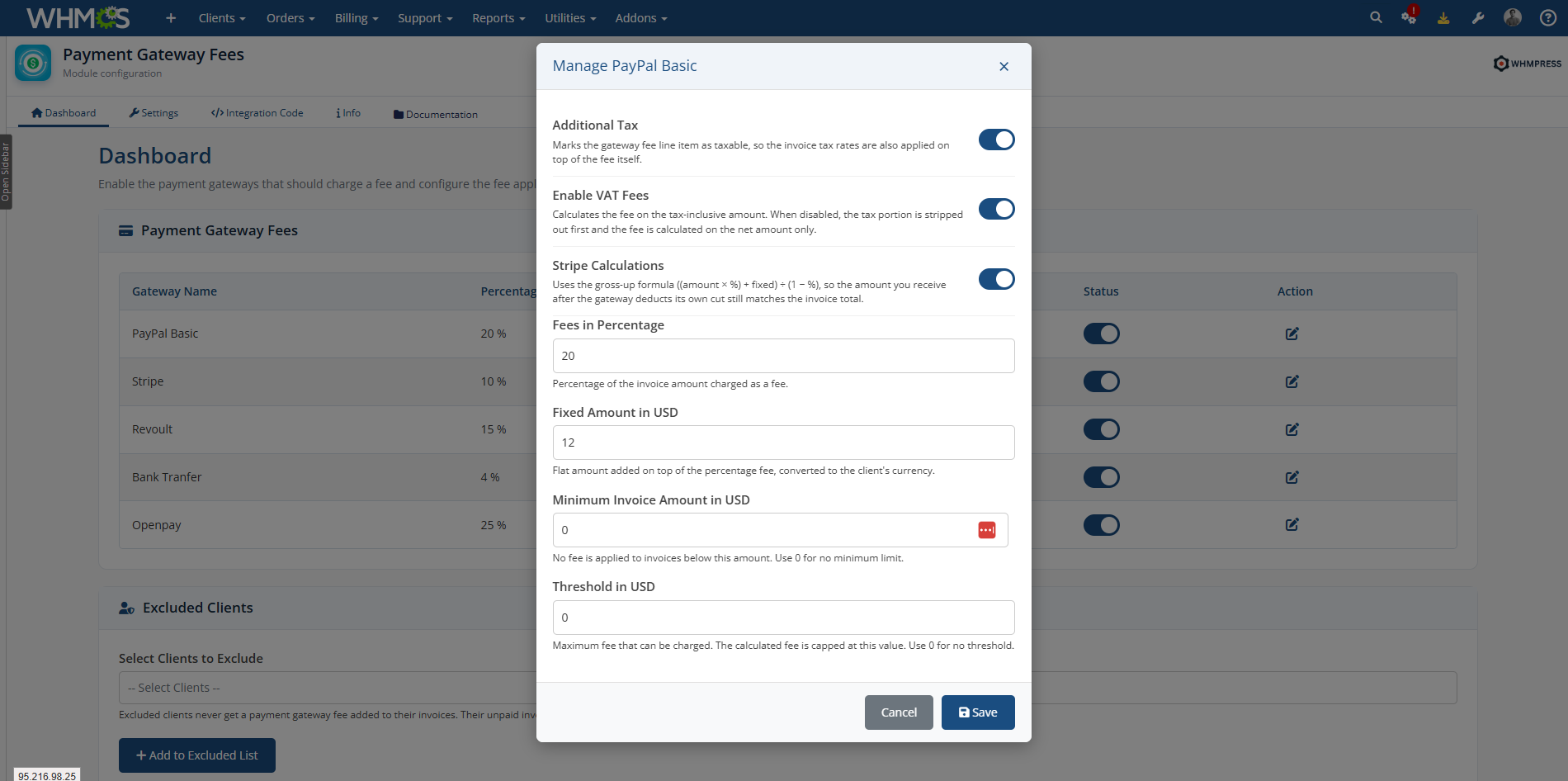
Task: Select the Stripe gateway name
Action: click(x=148, y=381)
